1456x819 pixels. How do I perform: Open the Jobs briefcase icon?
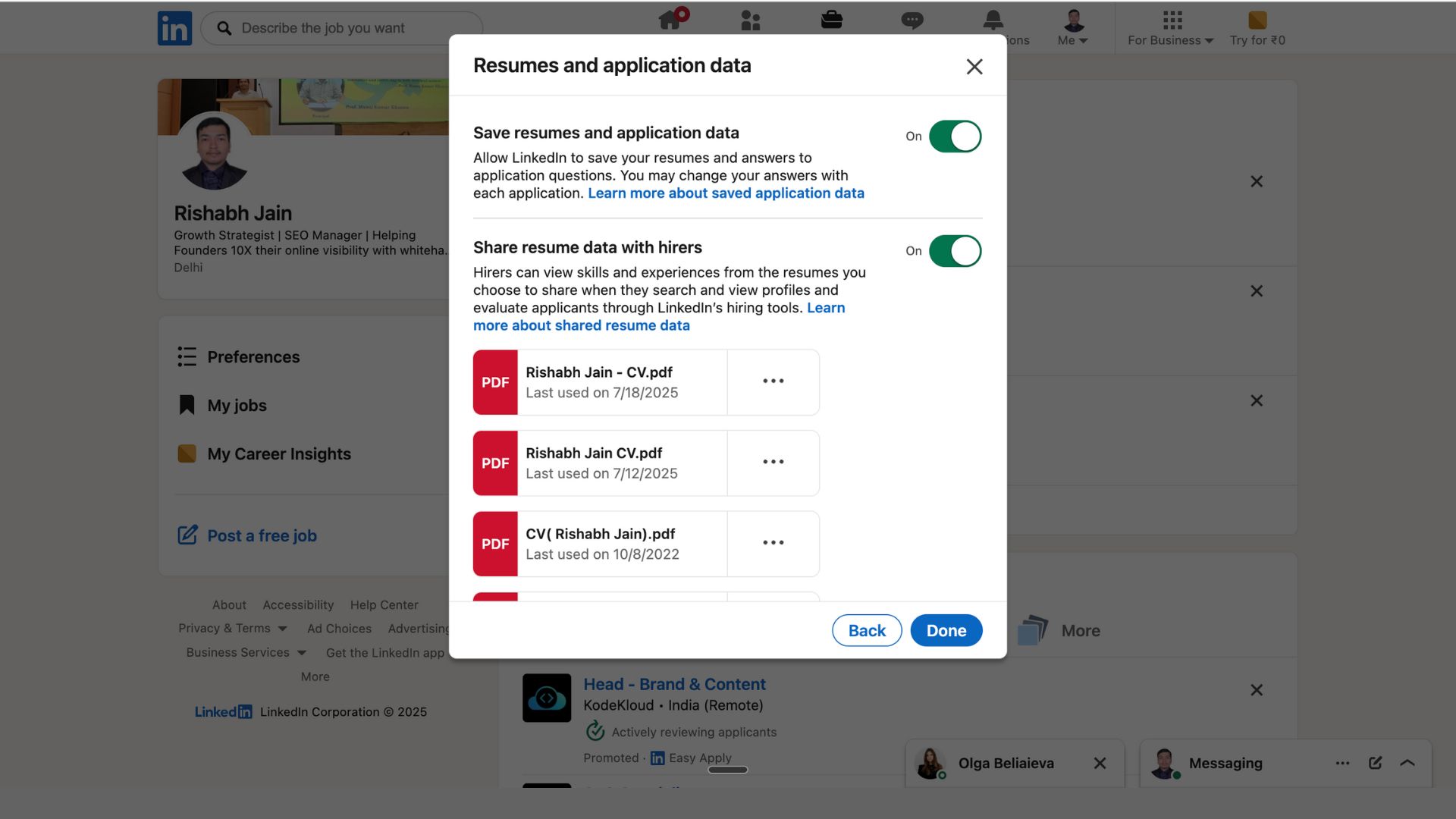pyautogui.click(x=831, y=20)
